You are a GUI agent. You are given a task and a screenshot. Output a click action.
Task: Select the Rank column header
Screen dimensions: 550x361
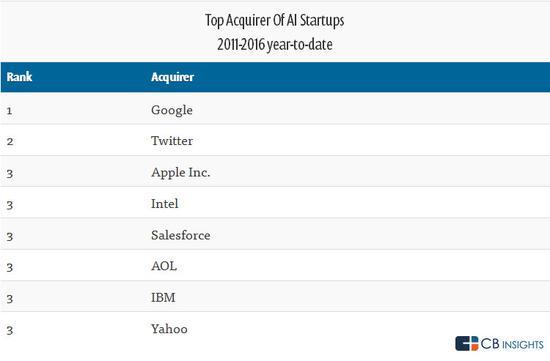click(19, 77)
